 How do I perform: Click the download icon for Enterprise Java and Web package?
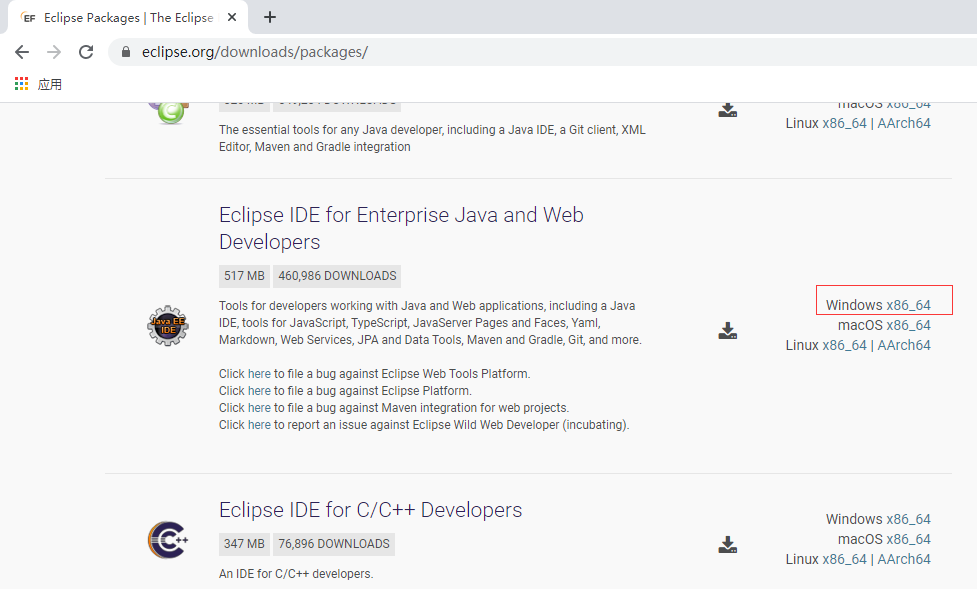coord(728,331)
